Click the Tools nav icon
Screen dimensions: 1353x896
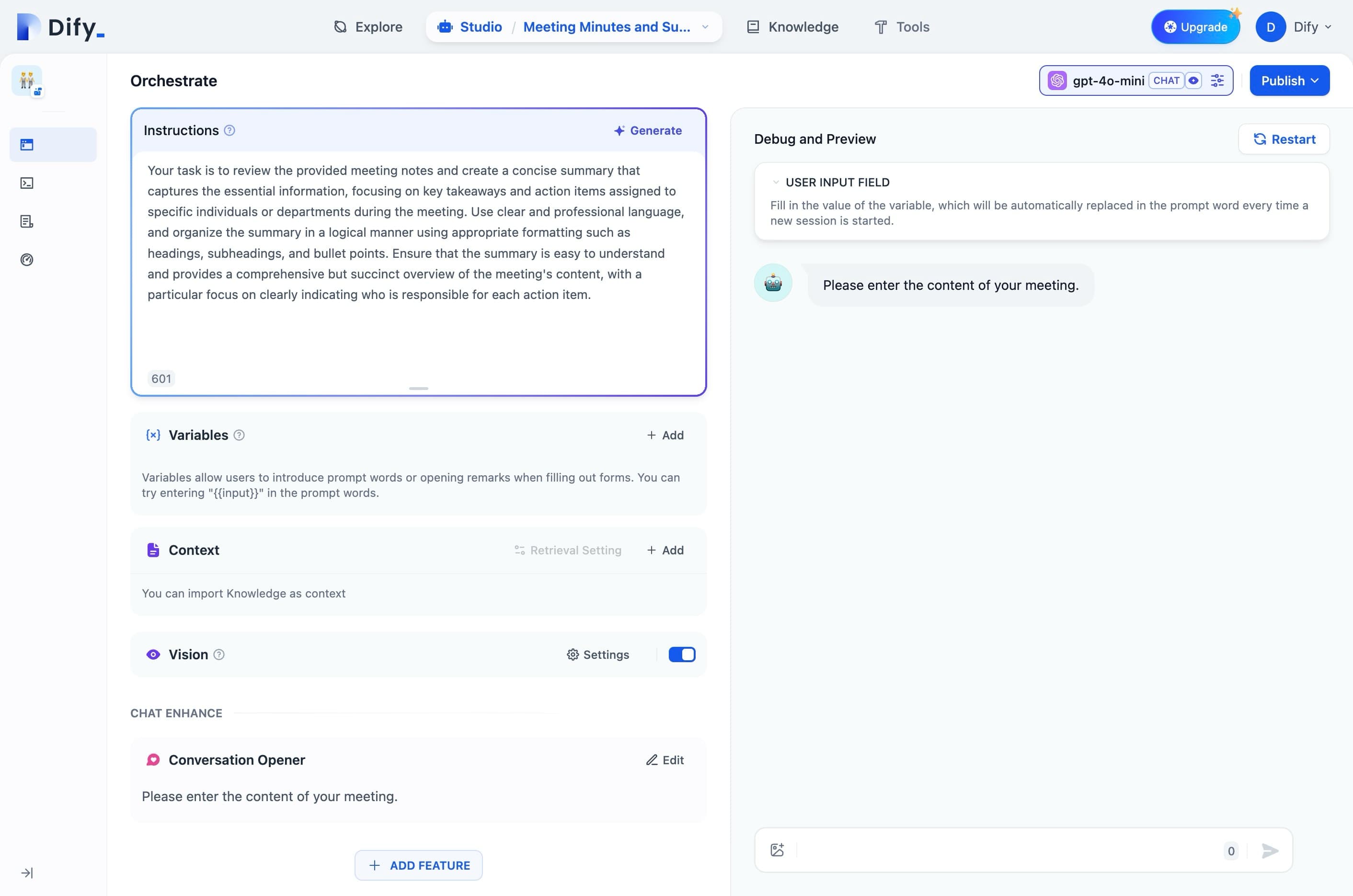tap(879, 27)
